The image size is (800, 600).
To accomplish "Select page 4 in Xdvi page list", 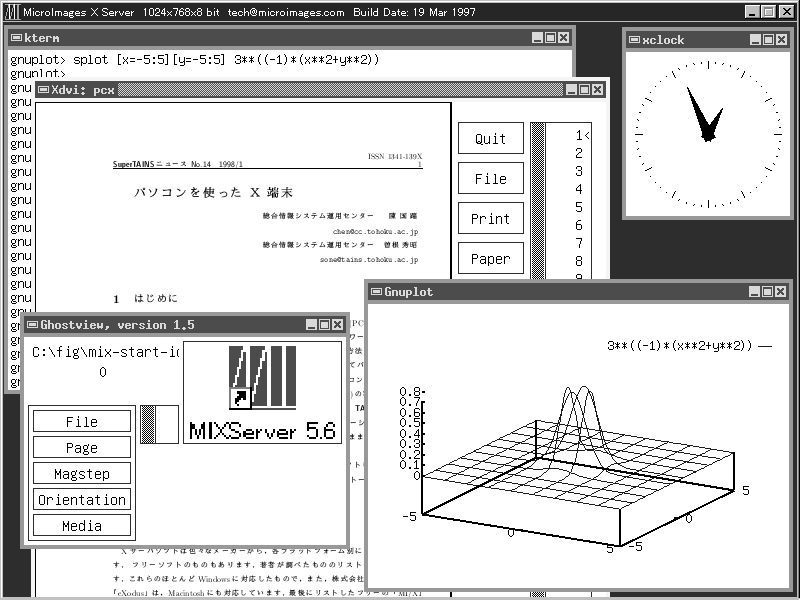I will coord(579,189).
